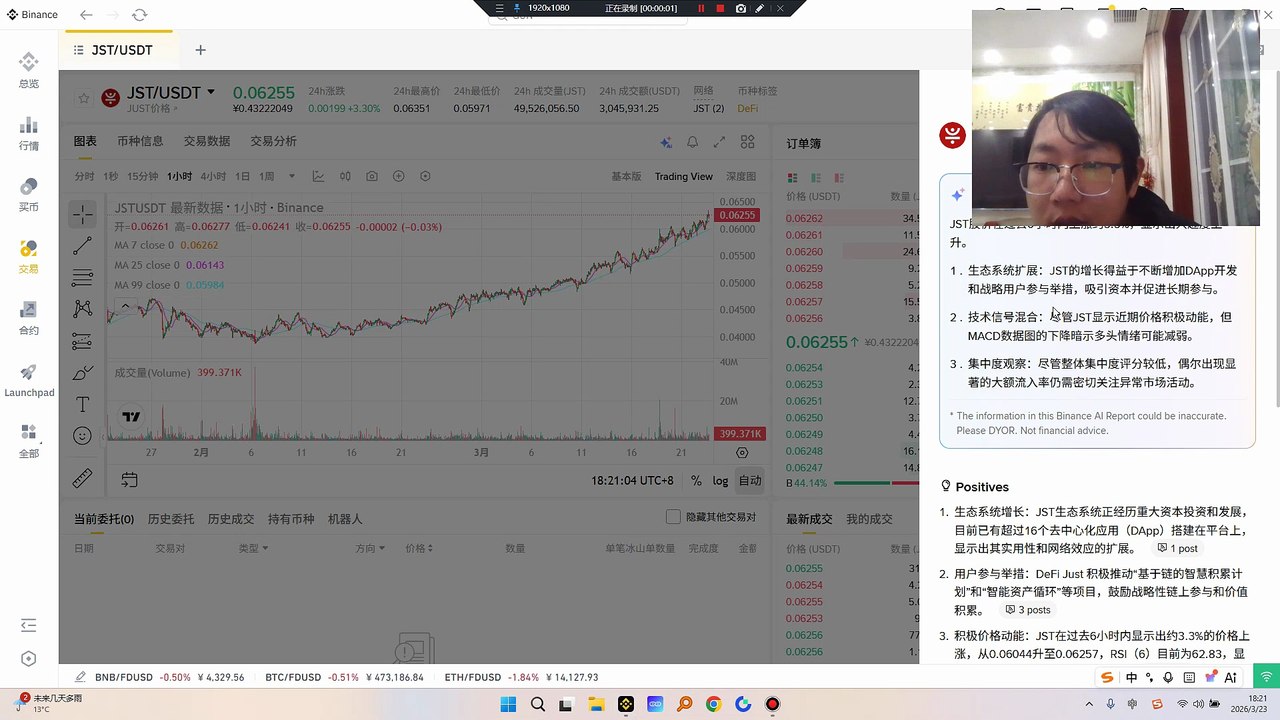Select the crosshair cursor drawing tool
The width and height of the screenshot is (1280, 720).
coord(83,214)
